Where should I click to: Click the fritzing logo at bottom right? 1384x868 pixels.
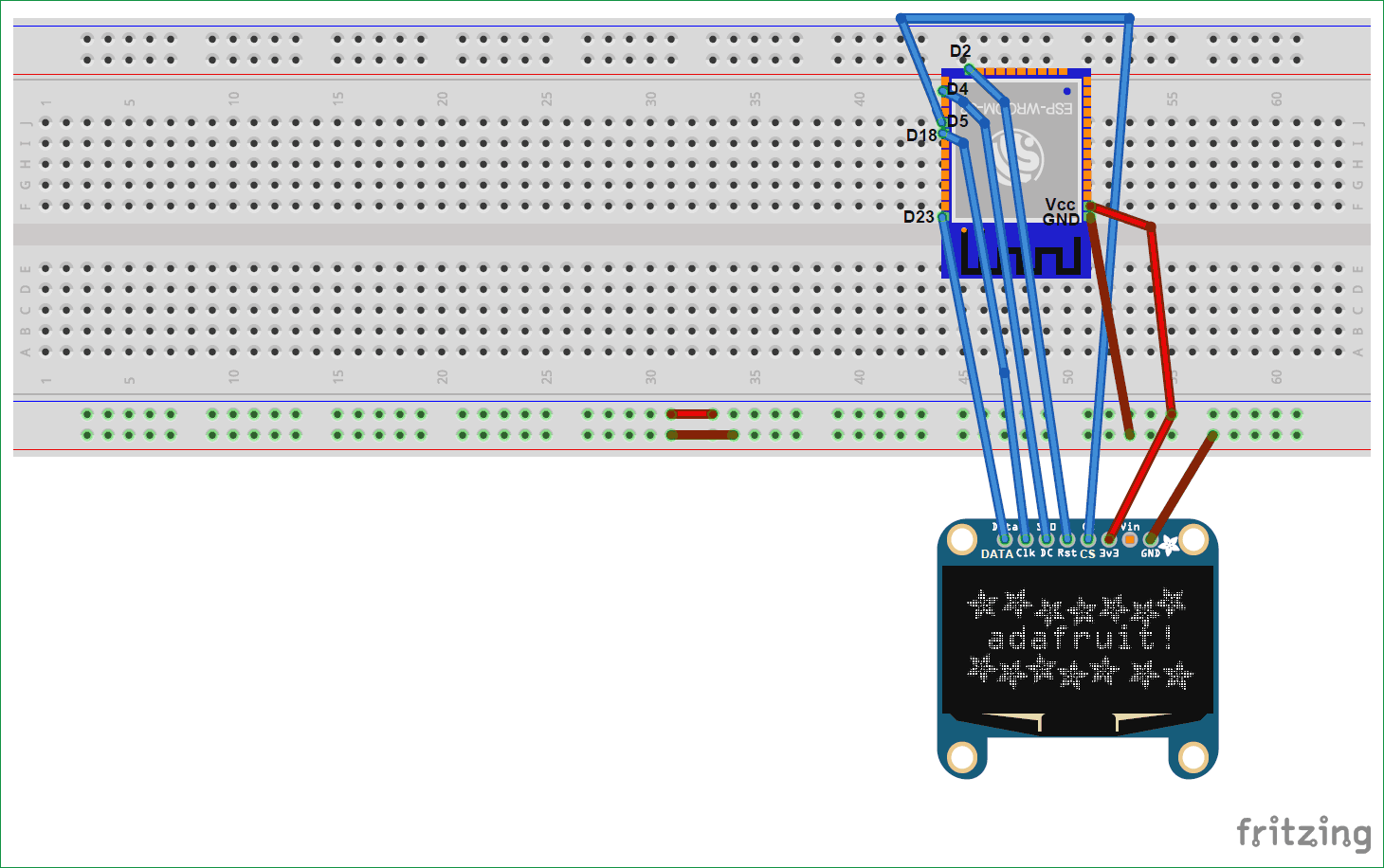pos(1303,834)
